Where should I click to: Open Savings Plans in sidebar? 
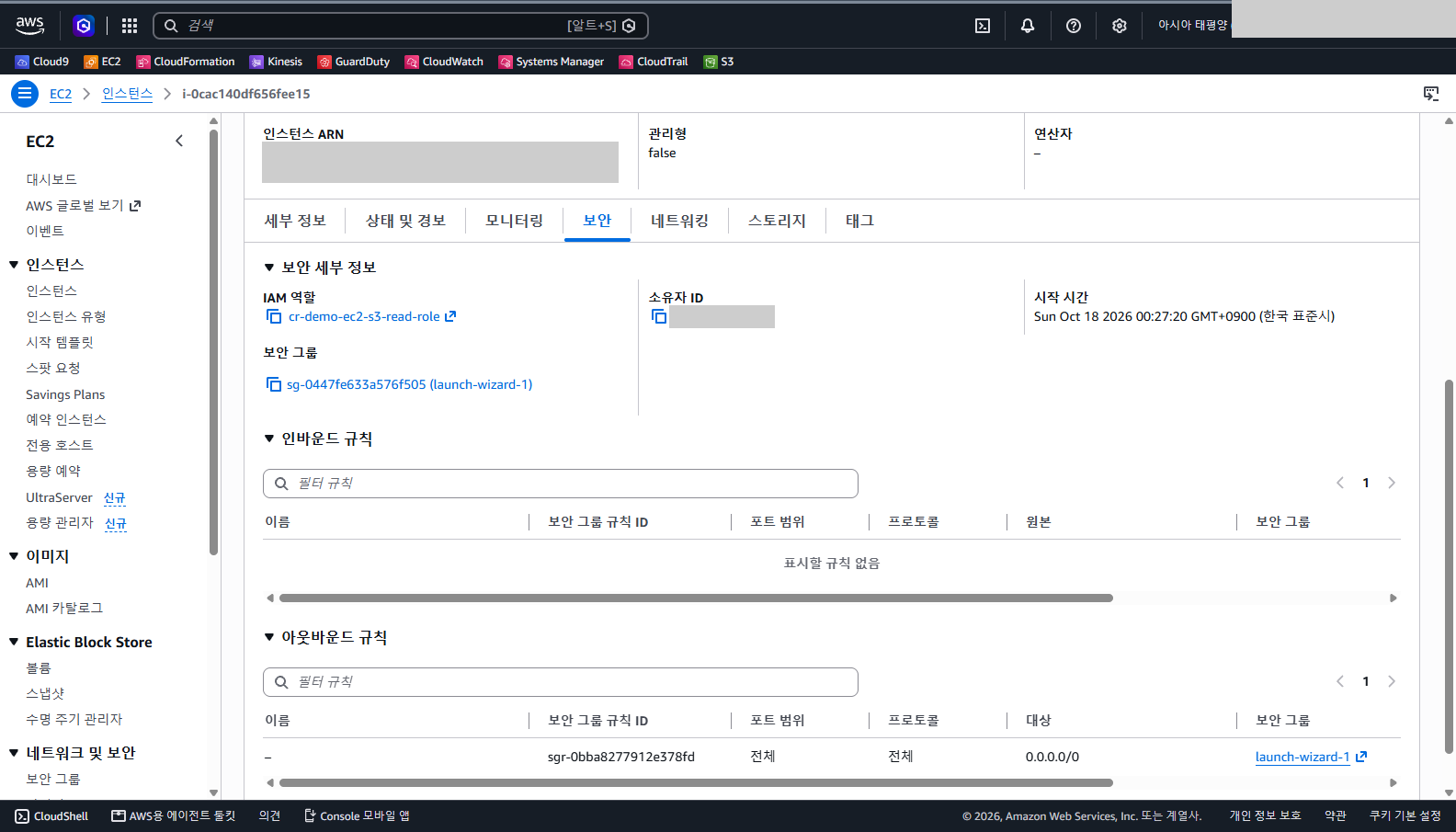click(65, 394)
